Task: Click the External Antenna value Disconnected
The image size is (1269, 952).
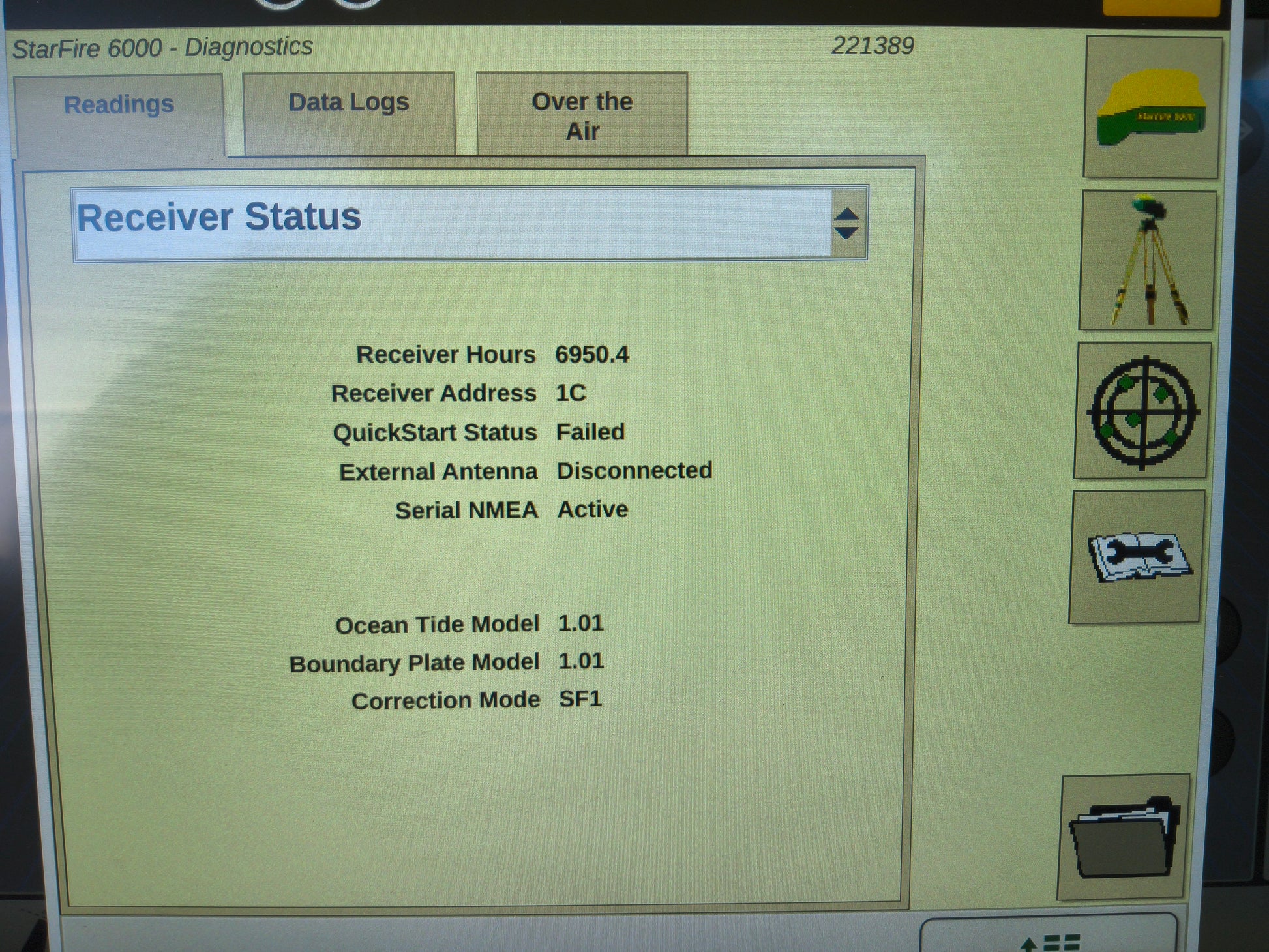Action: 634,470
